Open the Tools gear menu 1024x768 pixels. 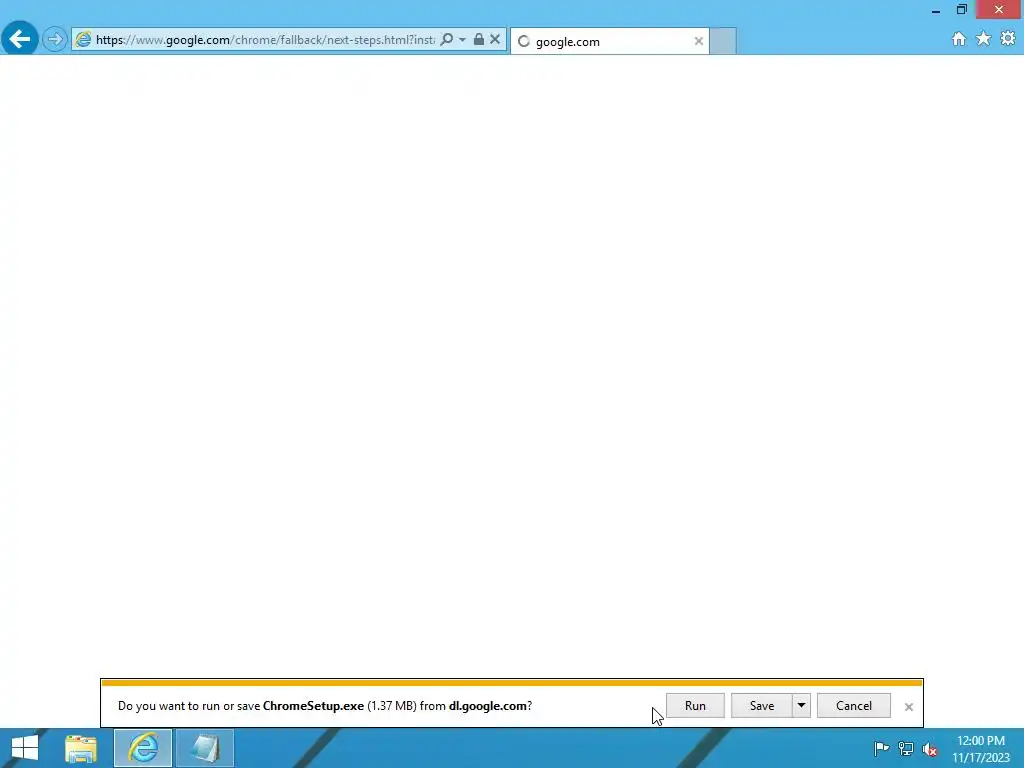[x=1008, y=39]
